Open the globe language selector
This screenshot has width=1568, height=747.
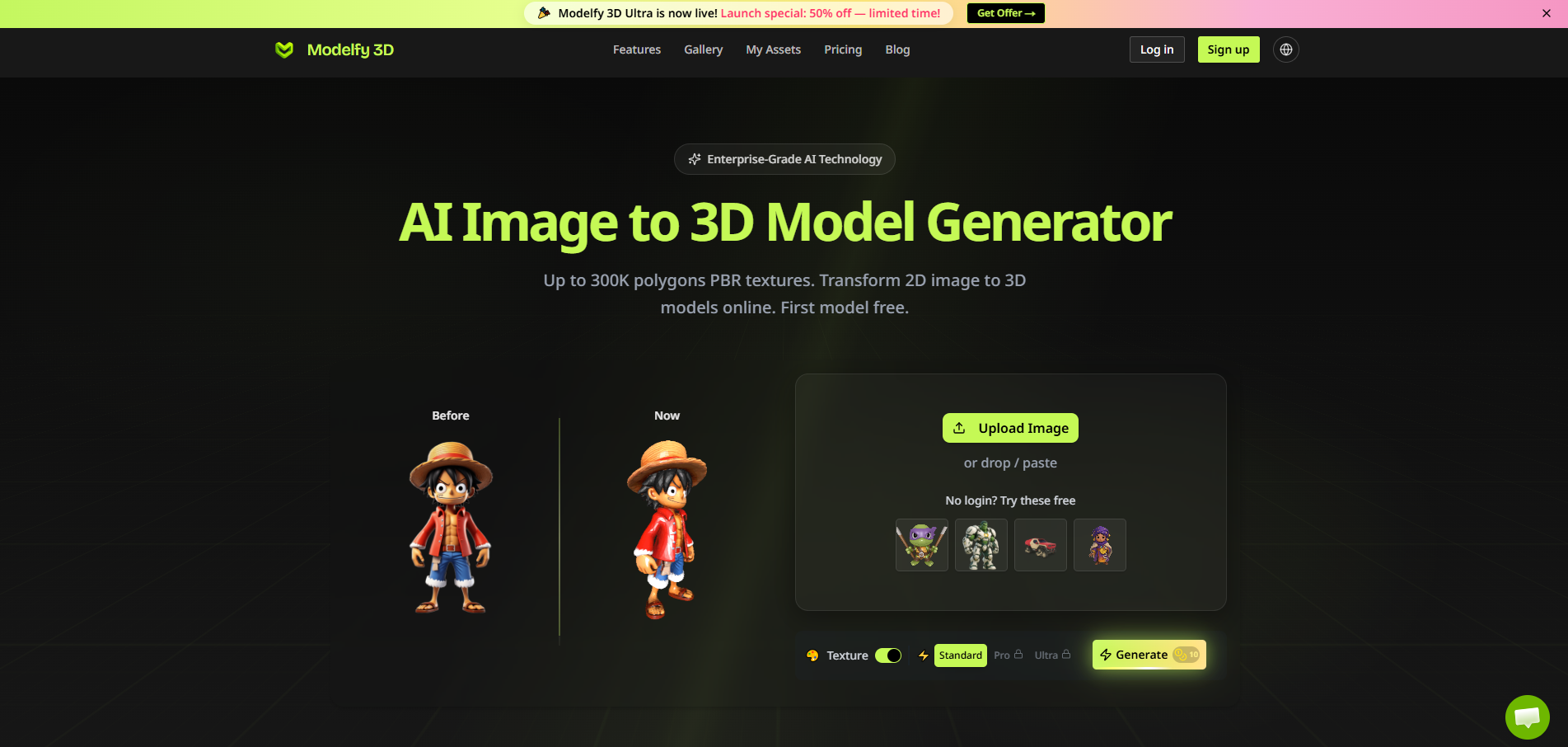1285,49
